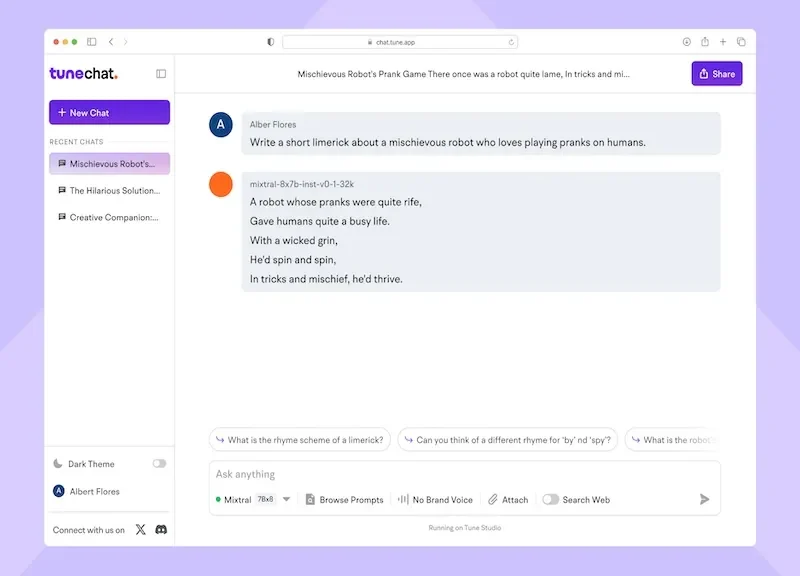This screenshot has width=800, height=576.
Task: Click the Safari share icon
Action: 705,42
